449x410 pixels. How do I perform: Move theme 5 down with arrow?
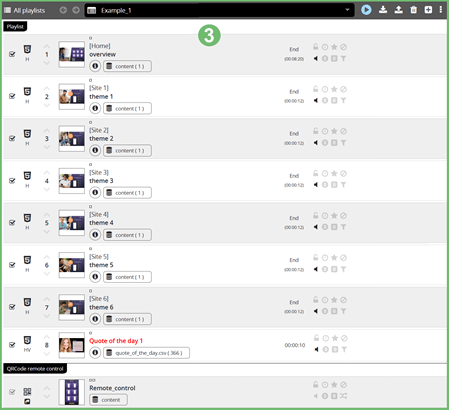coord(47,274)
